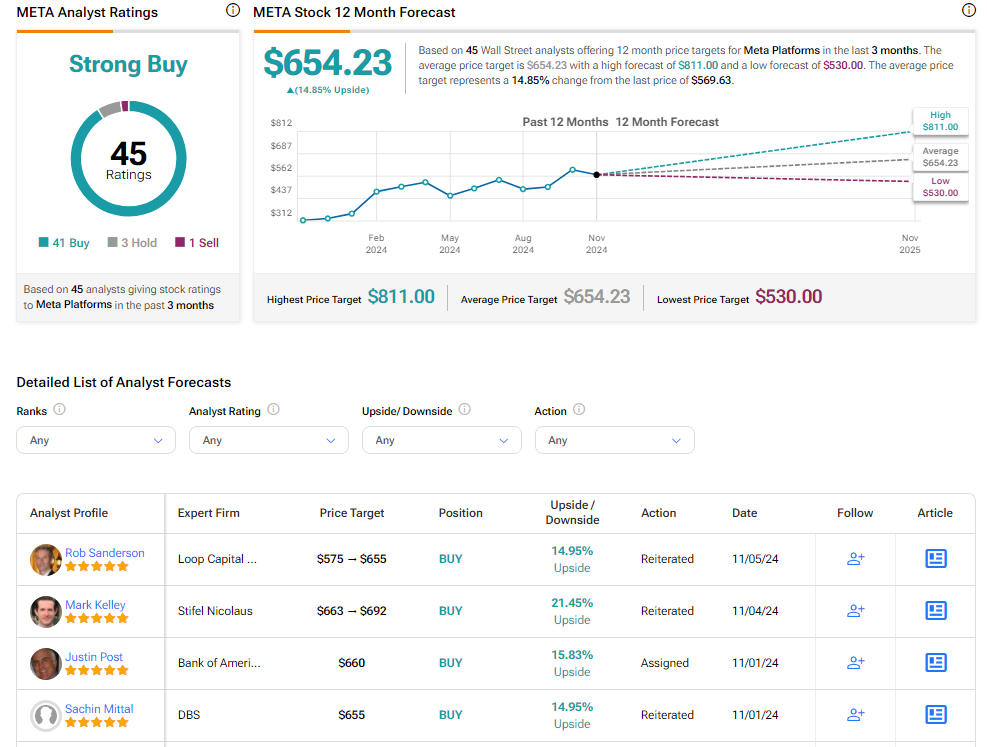
Task: Follow analyst Rob Sanderson
Action: pyautogui.click(x=855, y=559)
